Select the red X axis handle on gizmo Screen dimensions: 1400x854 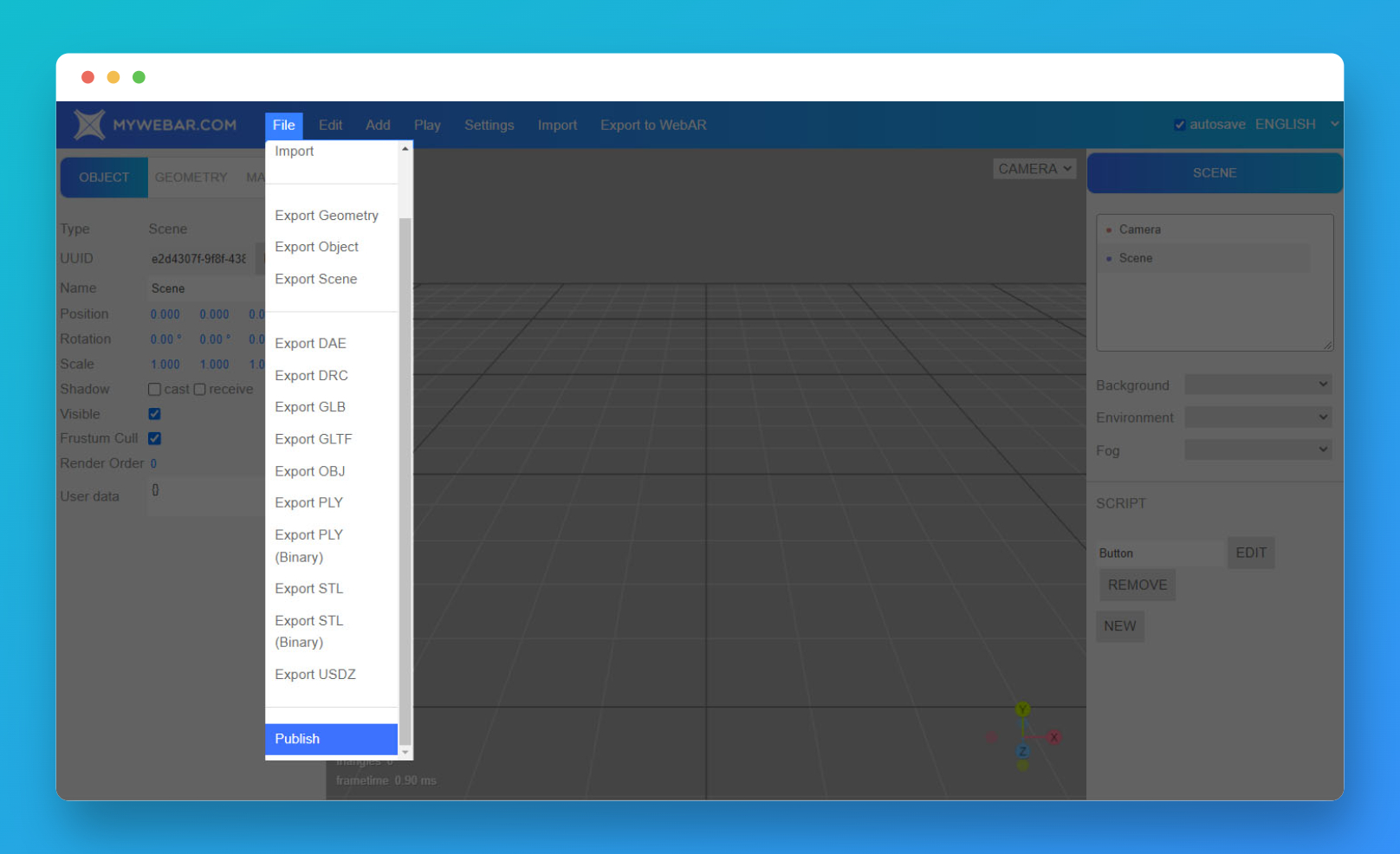pos(1053,737)
